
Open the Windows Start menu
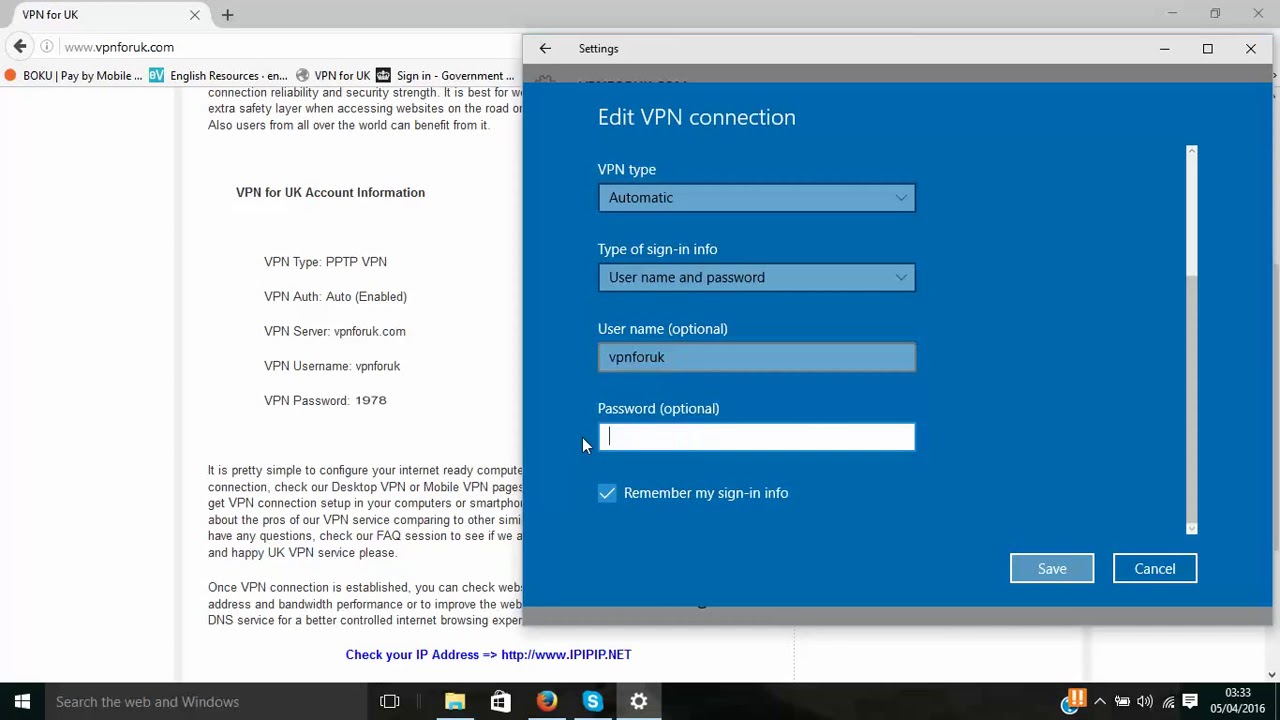coord(22,702)
